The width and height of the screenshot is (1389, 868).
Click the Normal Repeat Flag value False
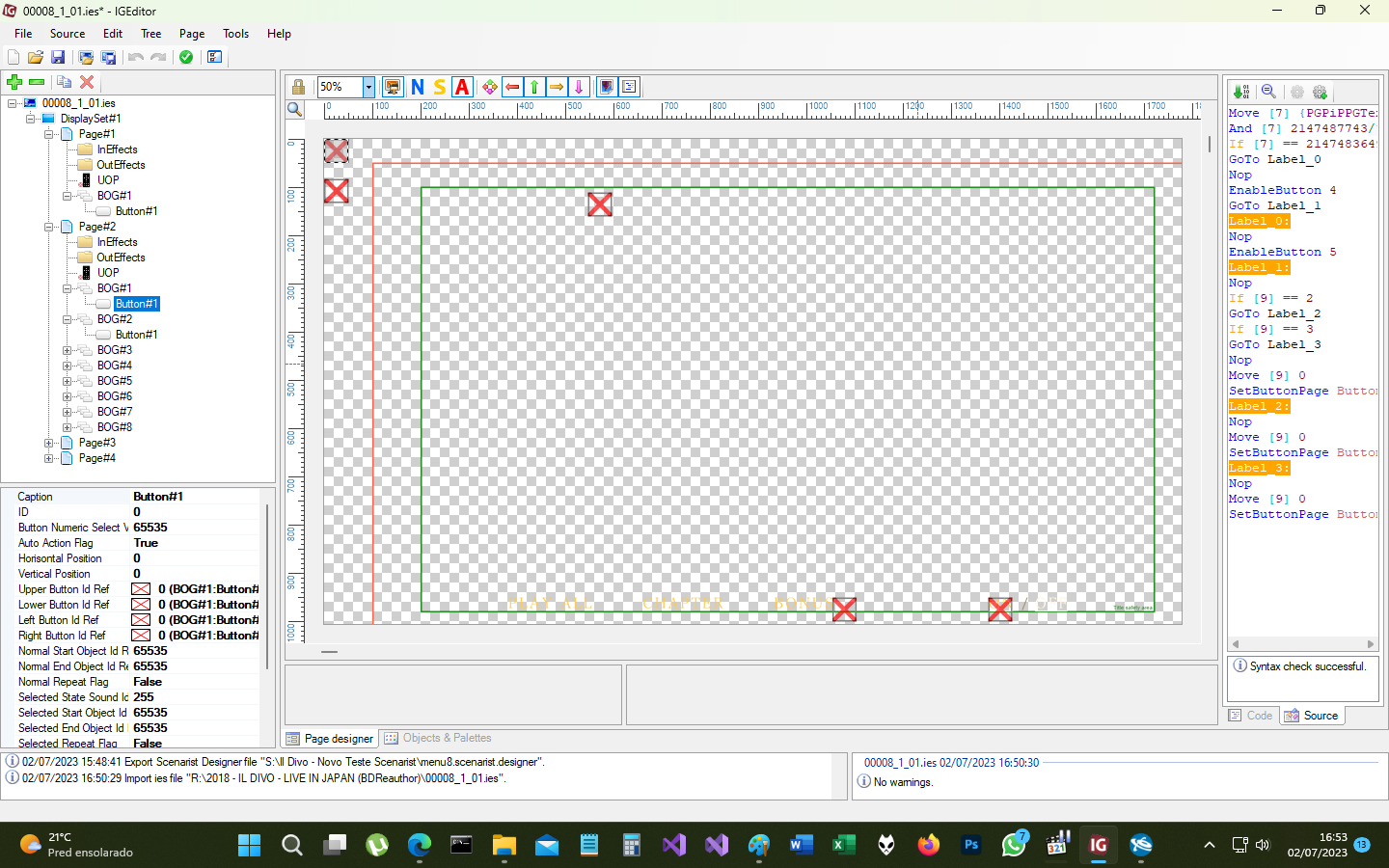tap(196, 682)
